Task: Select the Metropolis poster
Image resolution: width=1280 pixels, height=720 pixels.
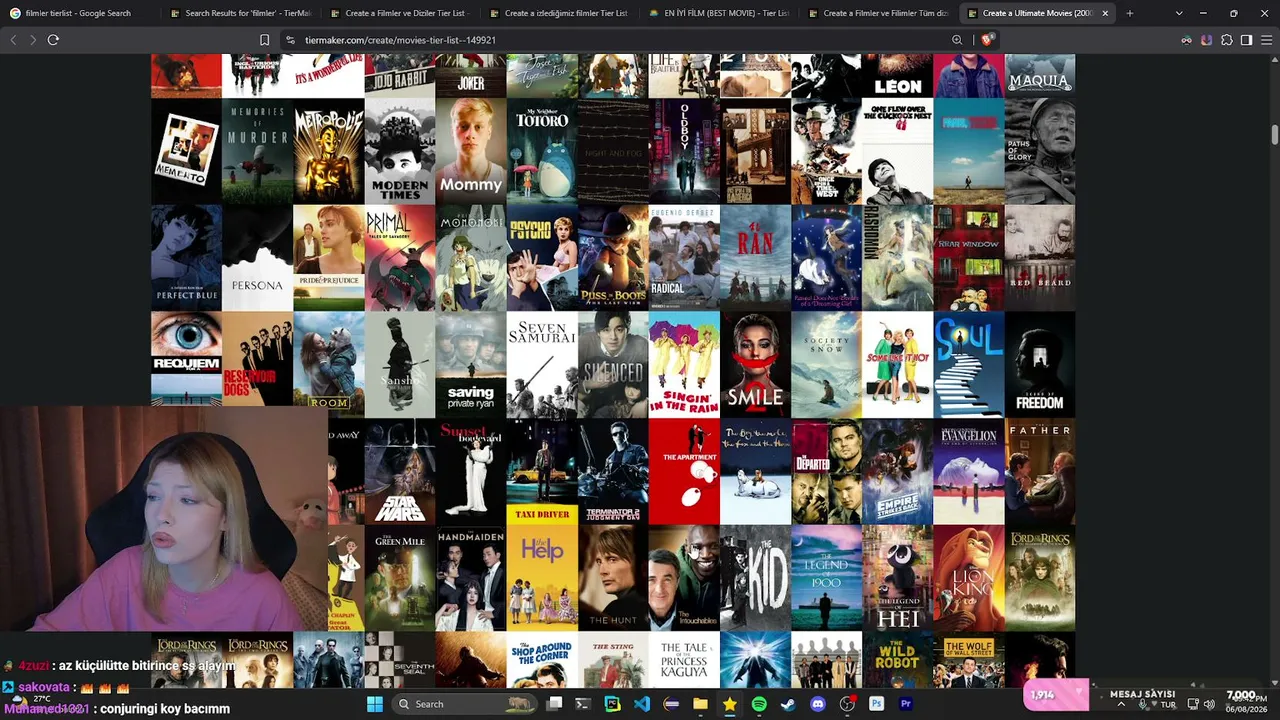Action: point(329,151)
